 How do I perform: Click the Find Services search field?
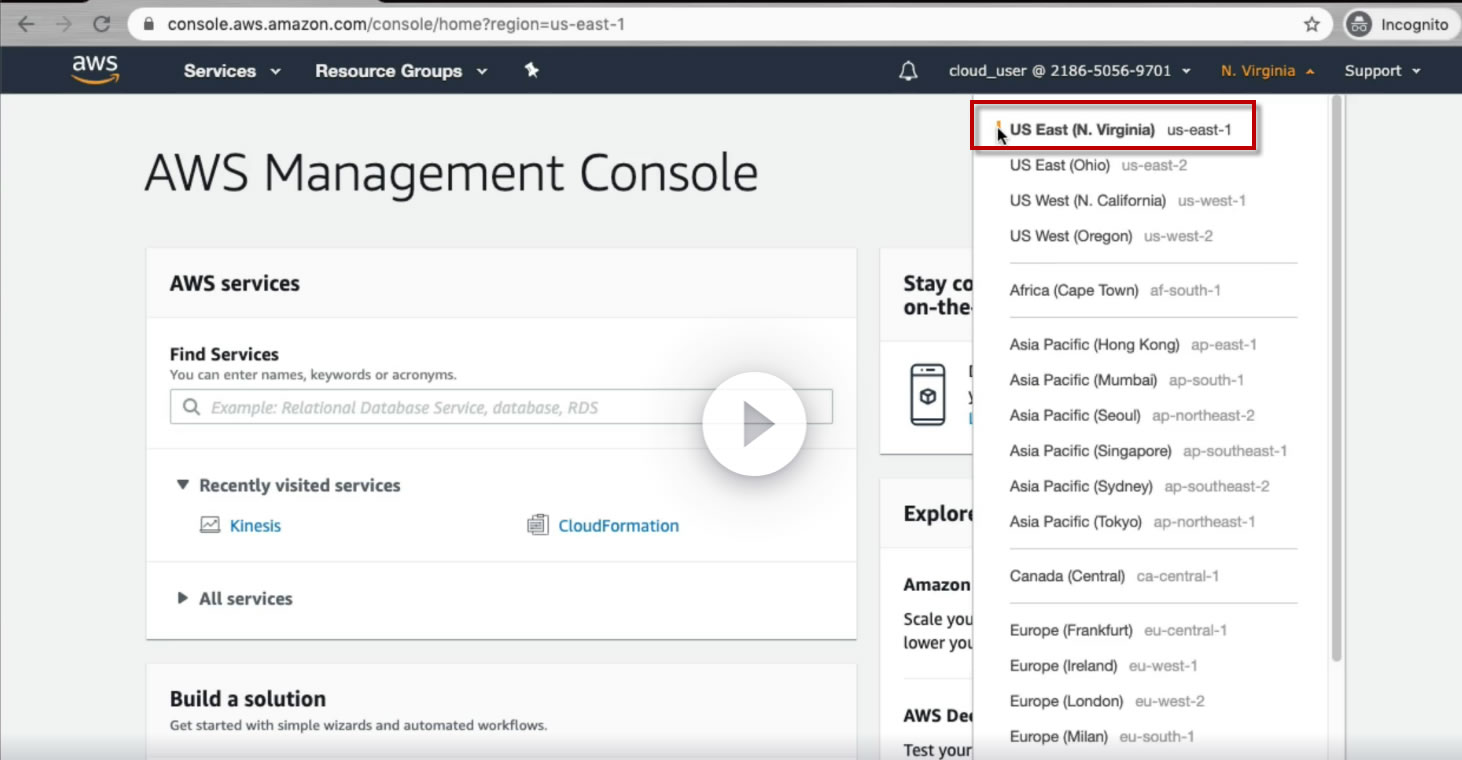pos(500,407)
